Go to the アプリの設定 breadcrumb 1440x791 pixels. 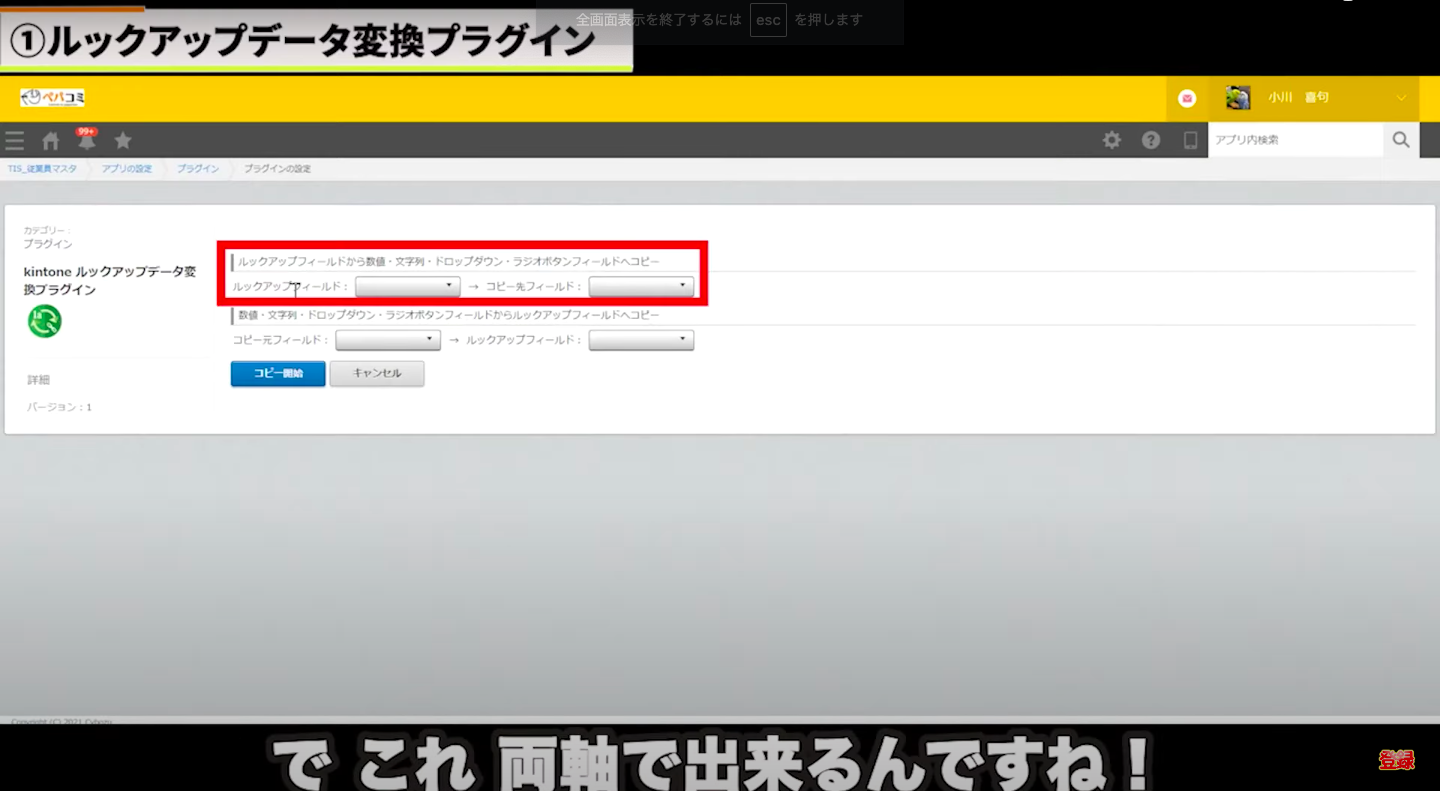tap(127, 169)
